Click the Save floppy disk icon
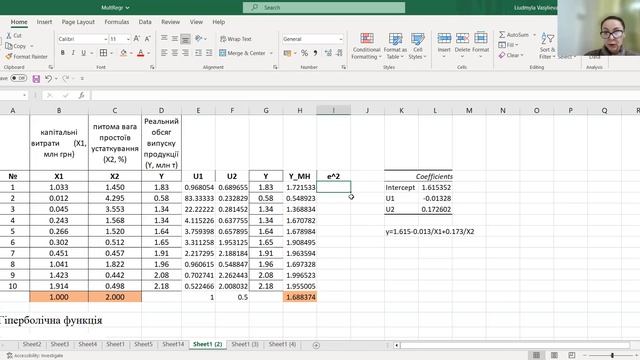This screenshot has width=640, height=360. pos(36,79)
